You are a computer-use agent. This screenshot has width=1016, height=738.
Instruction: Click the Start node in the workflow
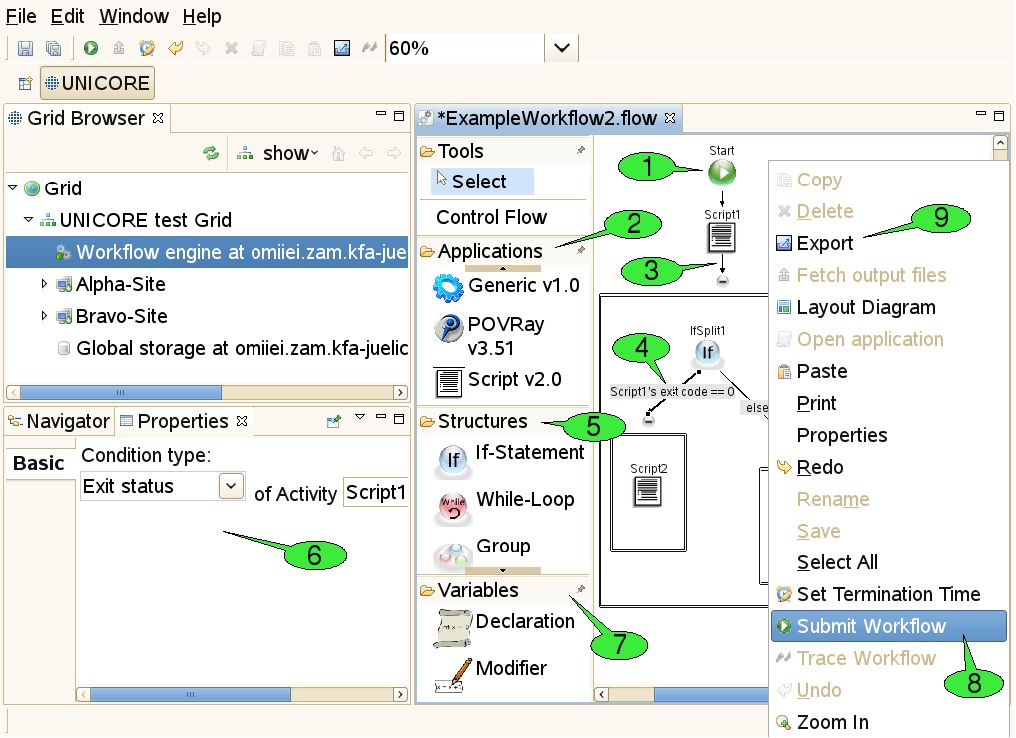point(722,172)
